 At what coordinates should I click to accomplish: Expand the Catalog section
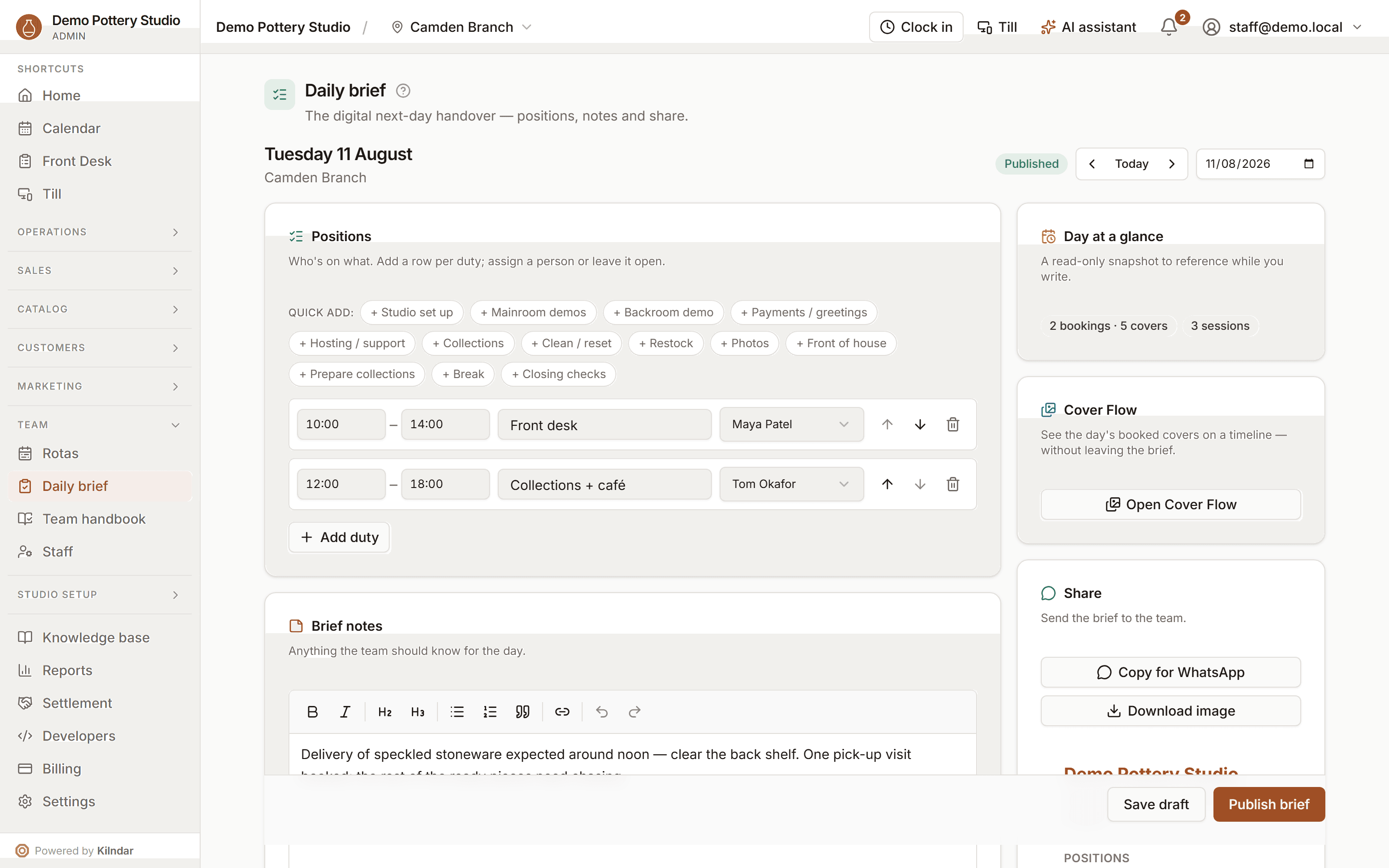[x=99, y=309]
